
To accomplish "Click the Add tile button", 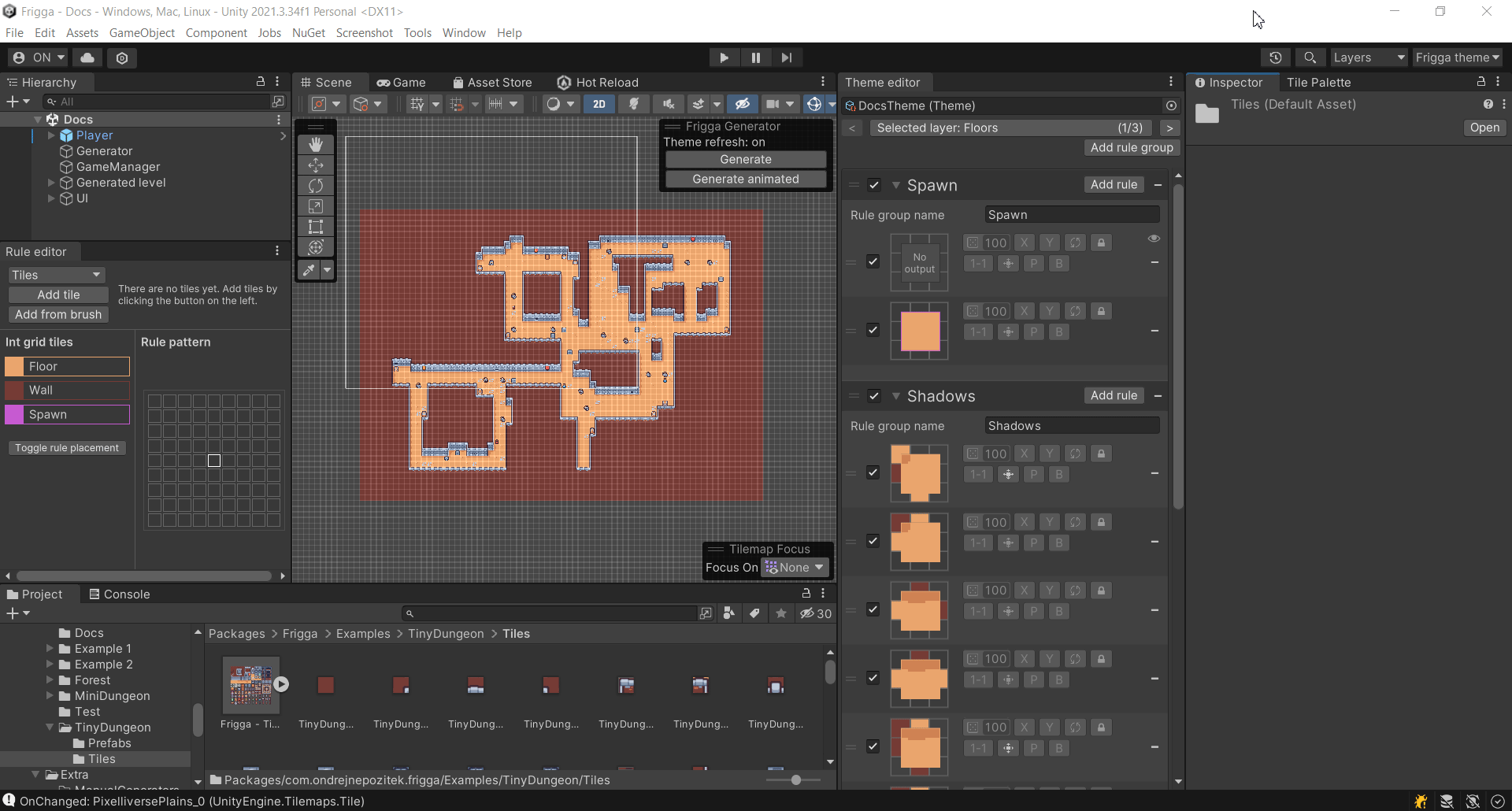I will coord(58,294).
